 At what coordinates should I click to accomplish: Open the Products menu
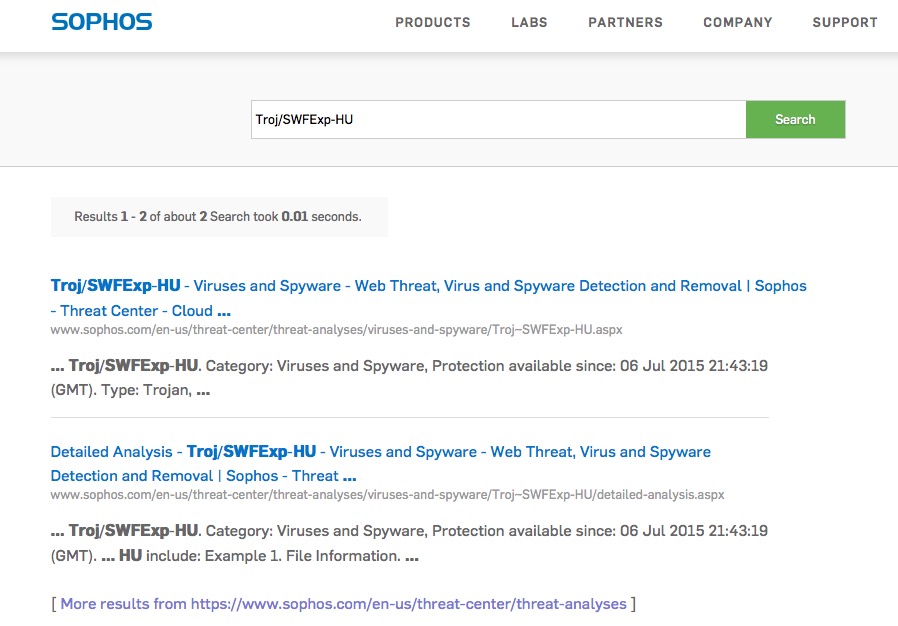coord(432,22)
